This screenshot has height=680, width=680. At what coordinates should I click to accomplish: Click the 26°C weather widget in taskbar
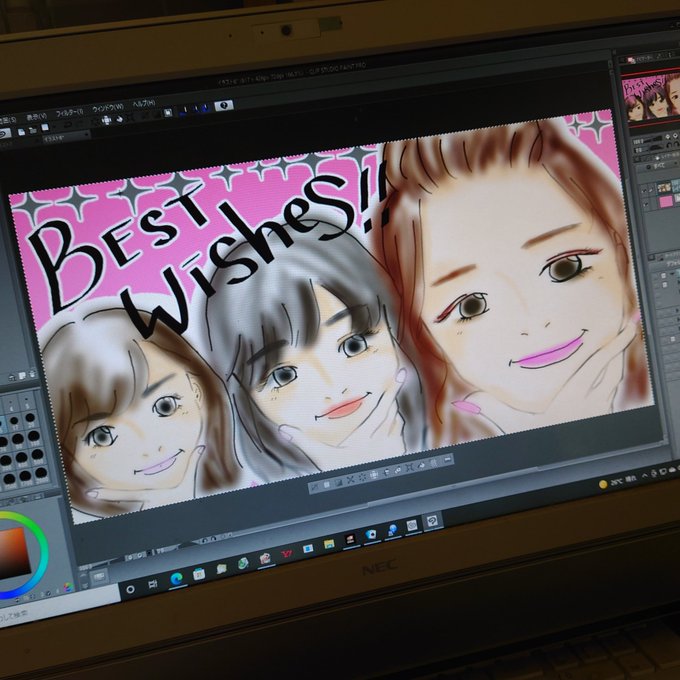tap(617, 482)
